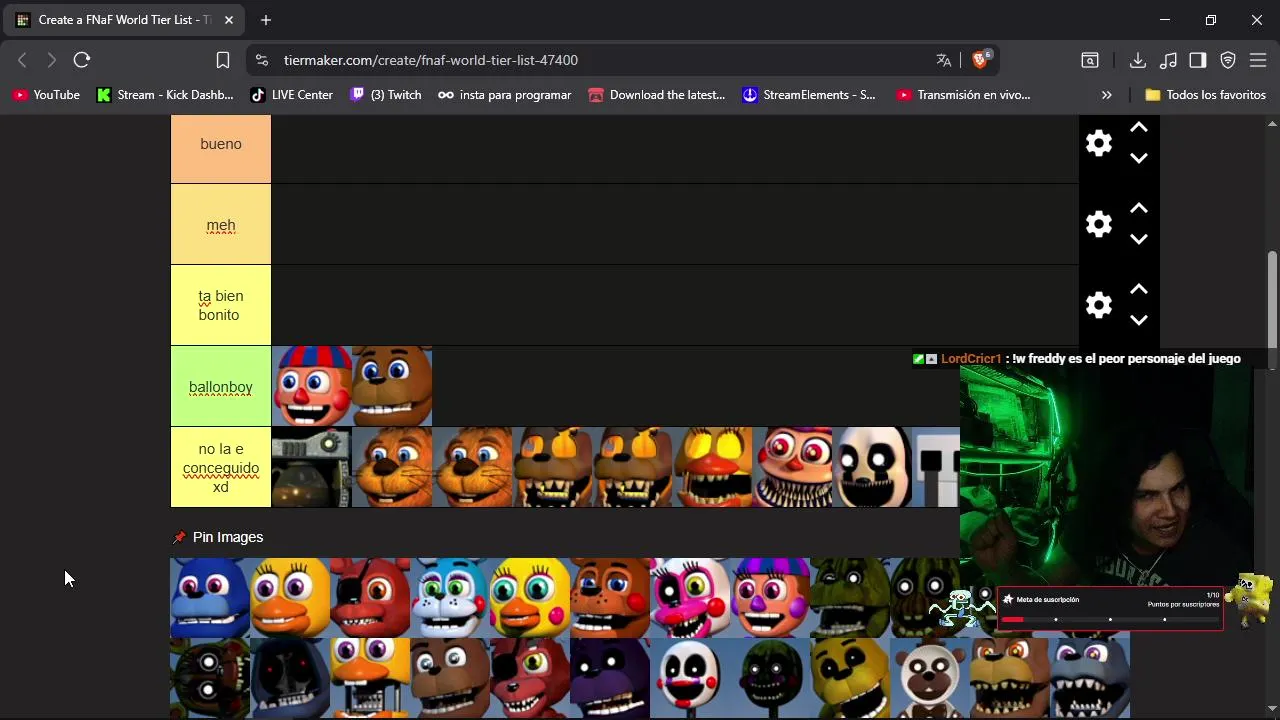Move the bueno tier row down
Screen dimensions: 1280x720
1138,158
